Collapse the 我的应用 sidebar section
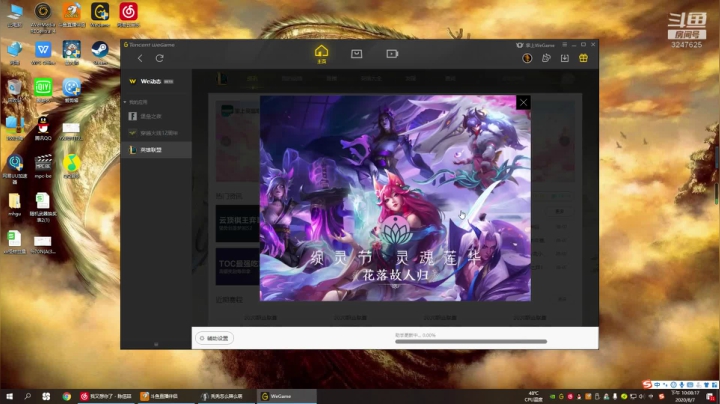The image size is (720, 404). pos(125,102)
